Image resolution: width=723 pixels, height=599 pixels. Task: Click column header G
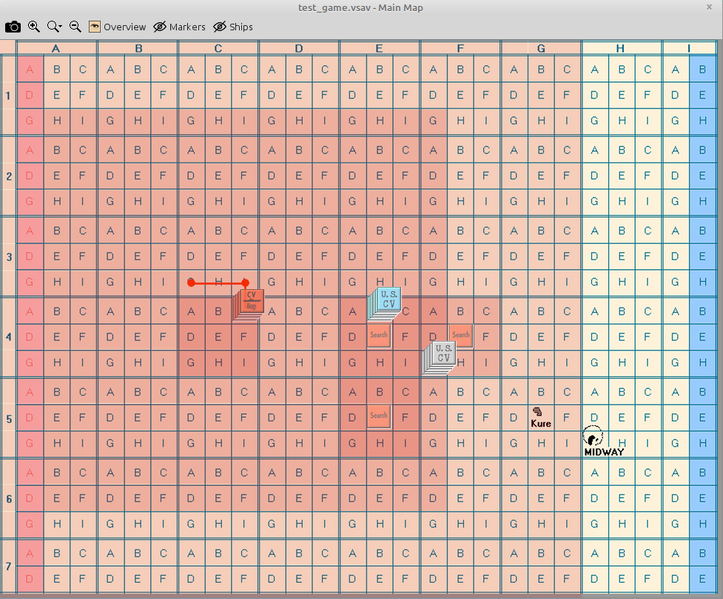click(x=541, y=48)
